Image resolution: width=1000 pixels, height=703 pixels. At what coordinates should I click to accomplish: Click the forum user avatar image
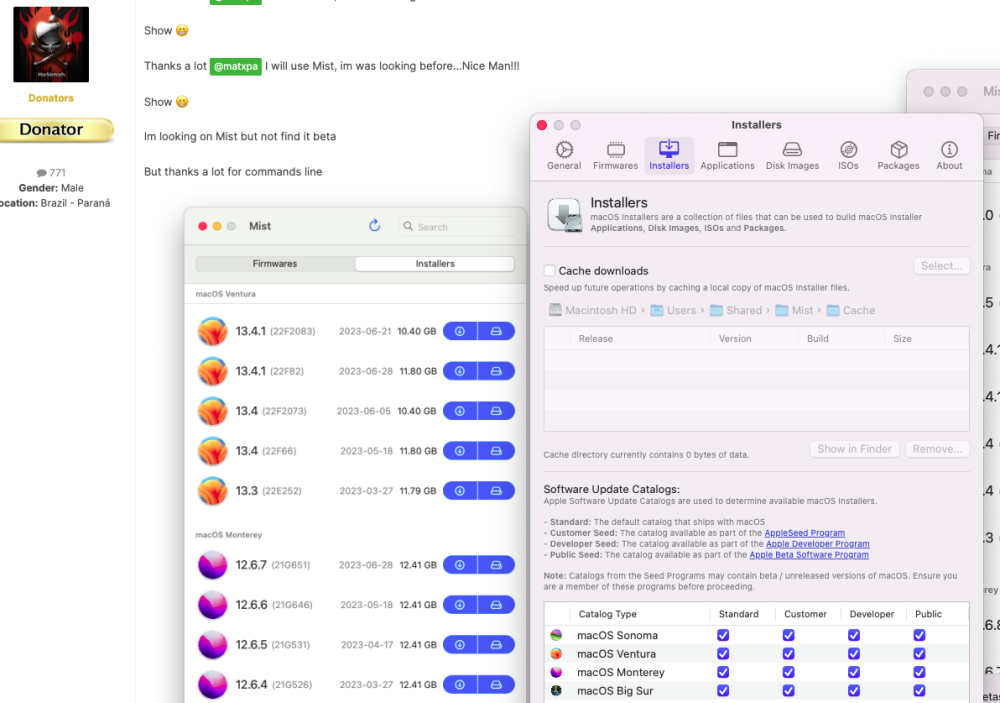click(51, 45)
